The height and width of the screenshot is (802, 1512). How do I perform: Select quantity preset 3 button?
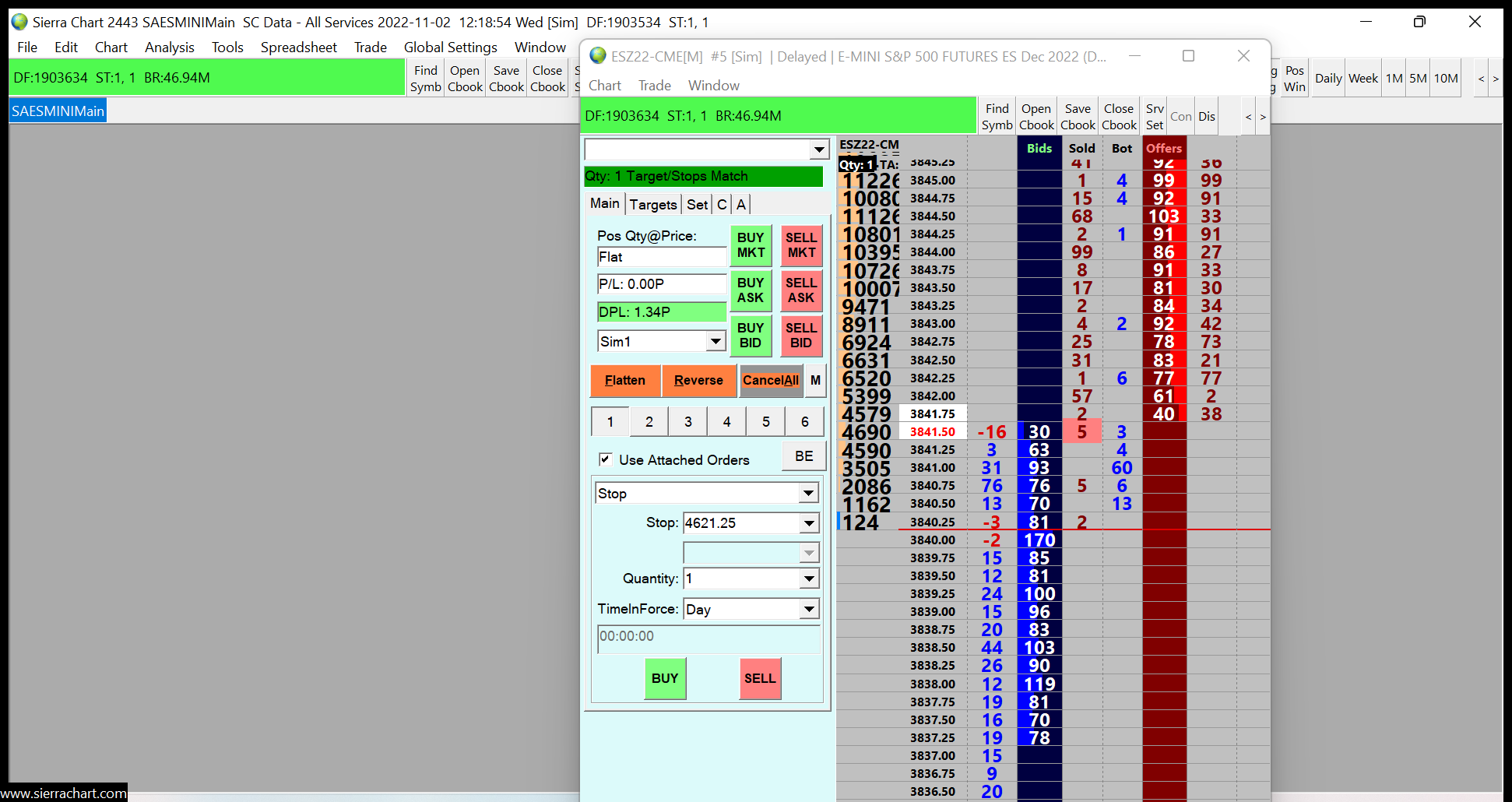click(687, 422)
